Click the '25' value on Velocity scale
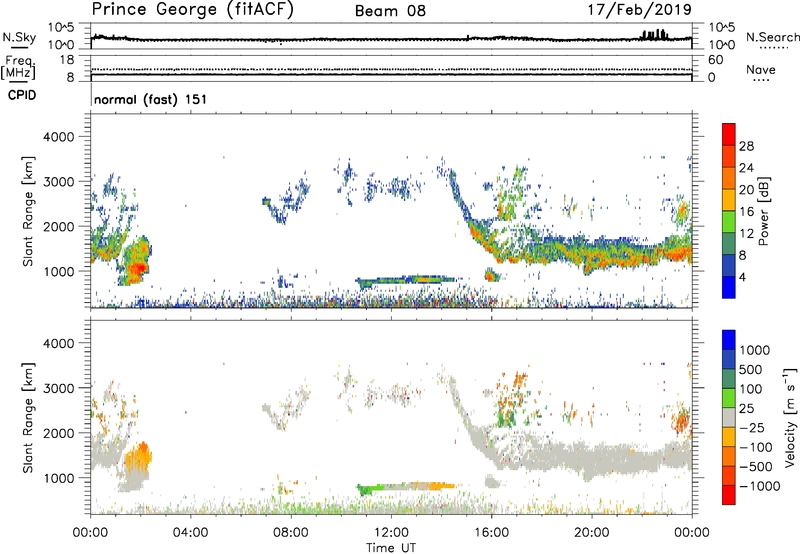 tap(747, 409)
